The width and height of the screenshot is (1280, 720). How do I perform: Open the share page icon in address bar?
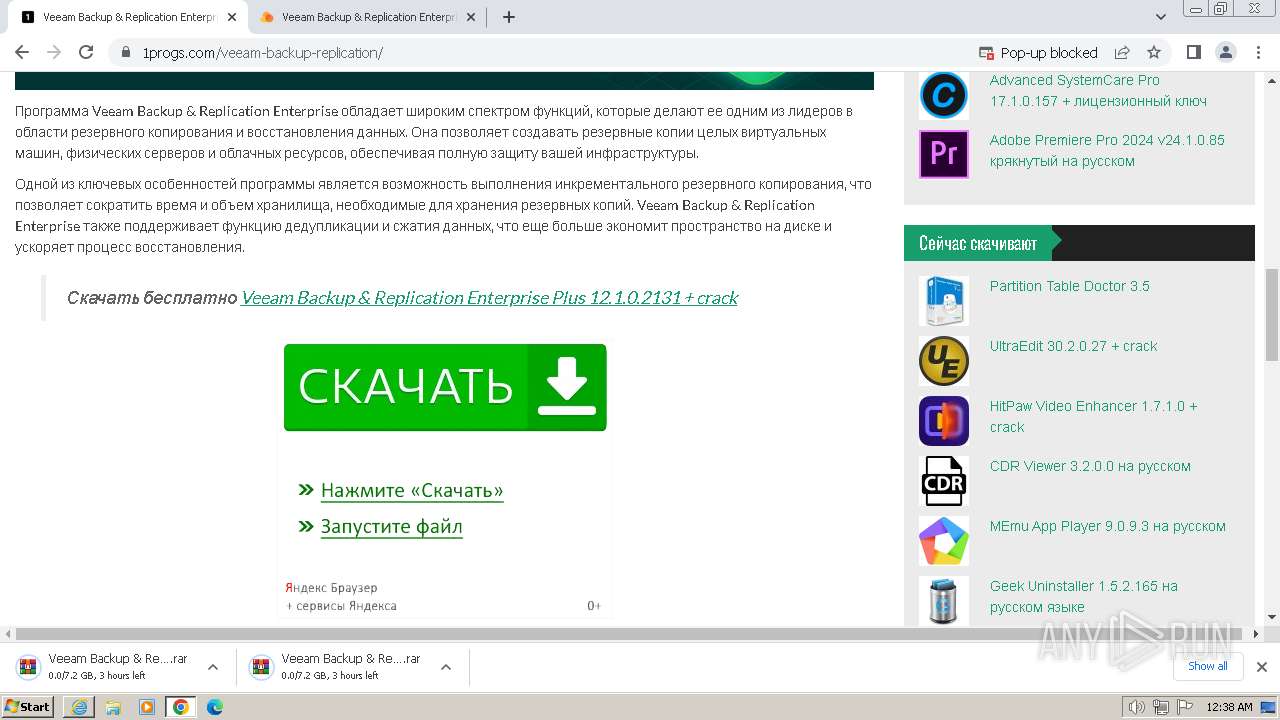(x=1122, y=52)
